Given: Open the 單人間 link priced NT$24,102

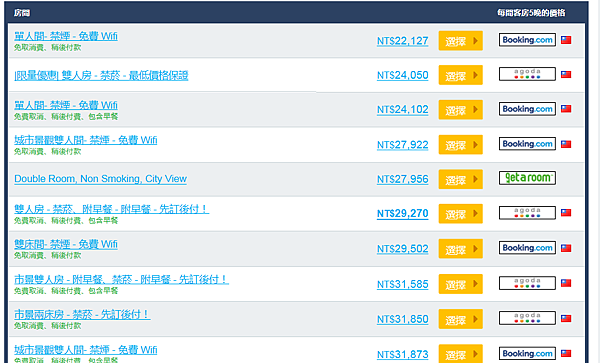Looking at the screenshot, I should [x=66, y=105].
